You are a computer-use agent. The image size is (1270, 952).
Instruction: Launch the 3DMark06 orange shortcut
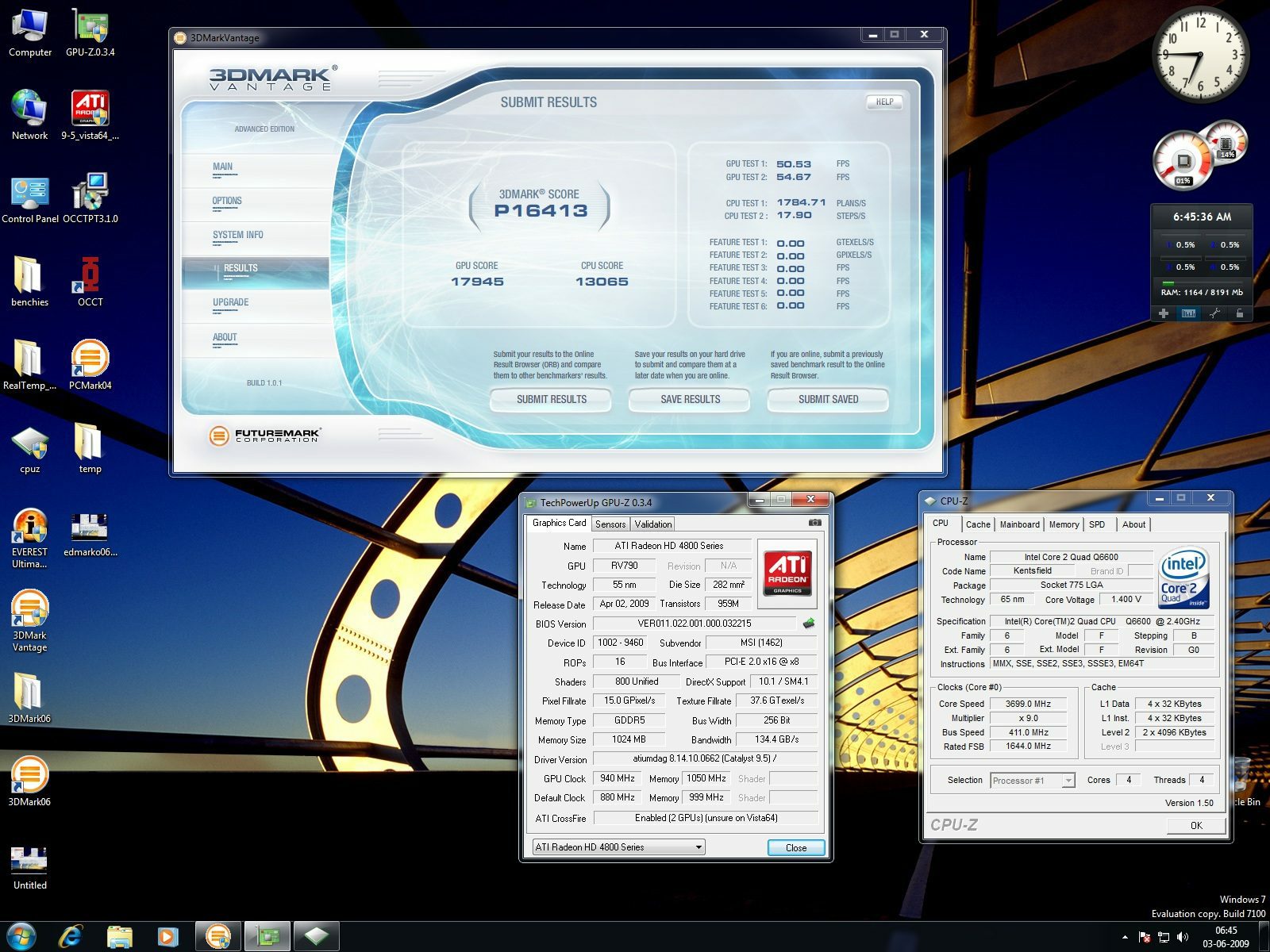30,782
